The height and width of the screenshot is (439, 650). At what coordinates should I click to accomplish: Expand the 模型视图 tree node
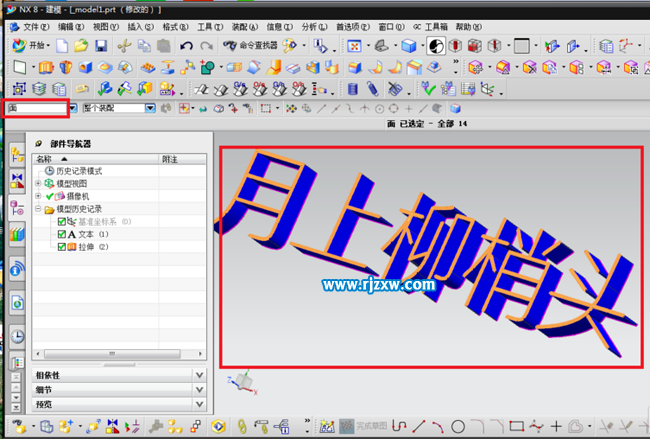tap(38, 183)
